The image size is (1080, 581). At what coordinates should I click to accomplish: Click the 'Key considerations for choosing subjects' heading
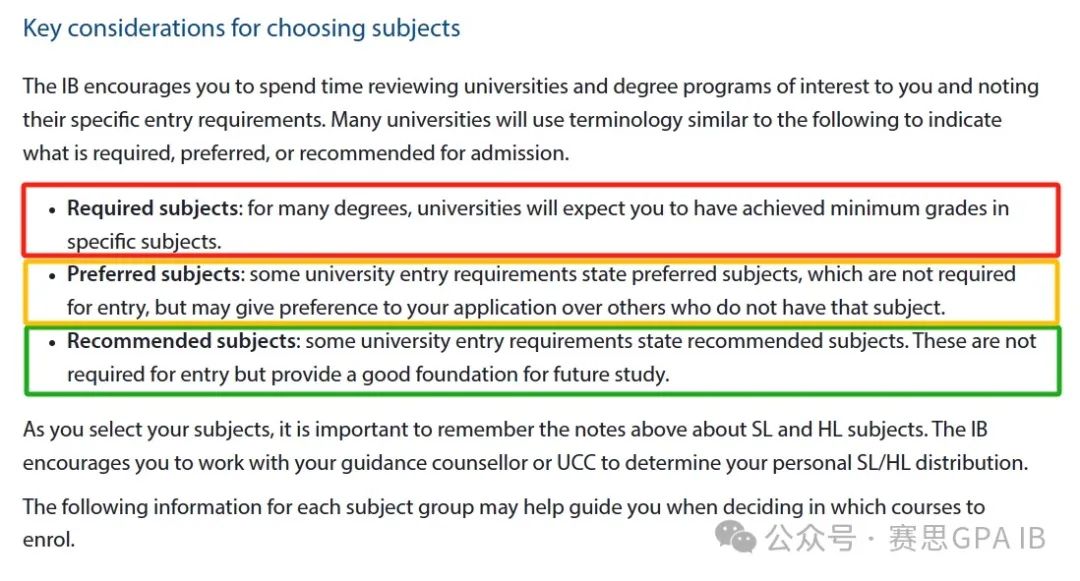tap(241, 28)
